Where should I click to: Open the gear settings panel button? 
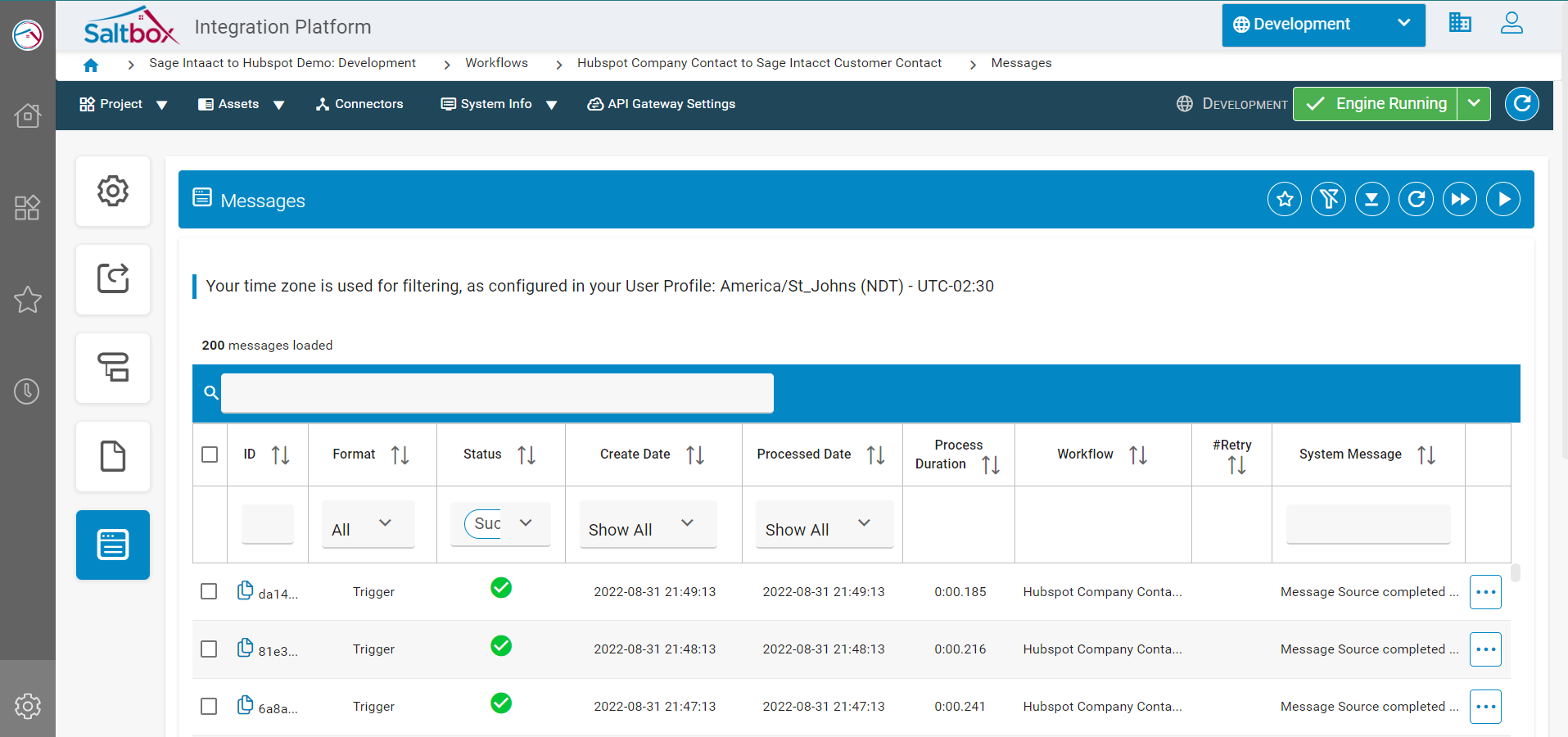click(x=113, y=191)
